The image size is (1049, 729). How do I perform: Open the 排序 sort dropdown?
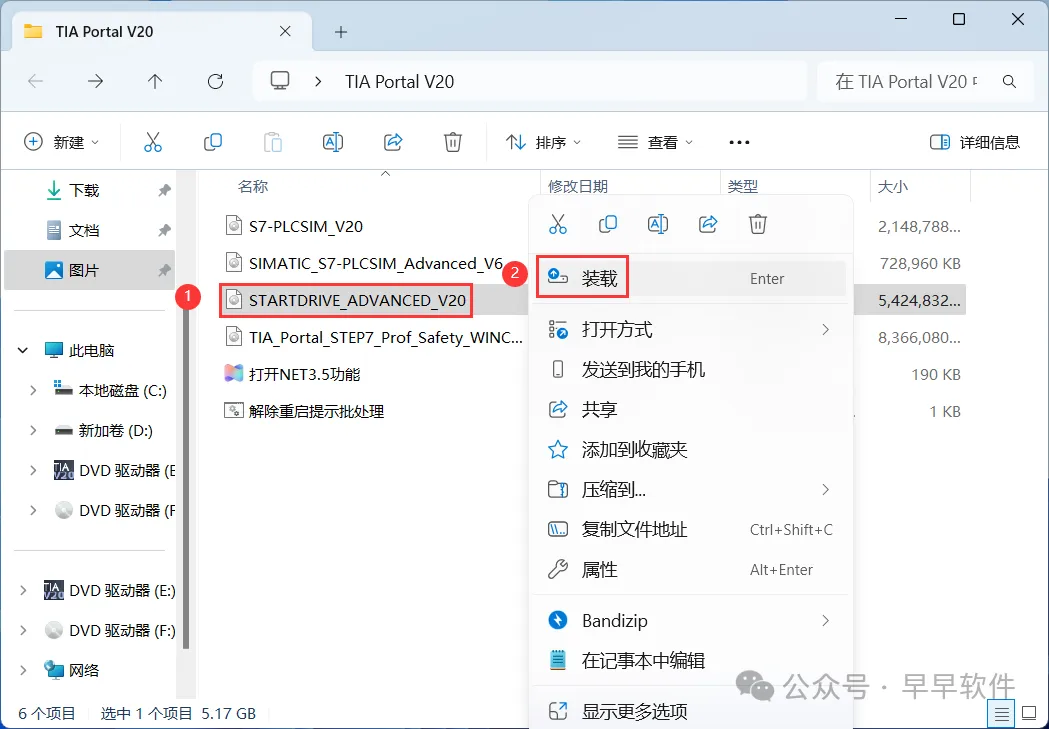[x=543, y=142]
